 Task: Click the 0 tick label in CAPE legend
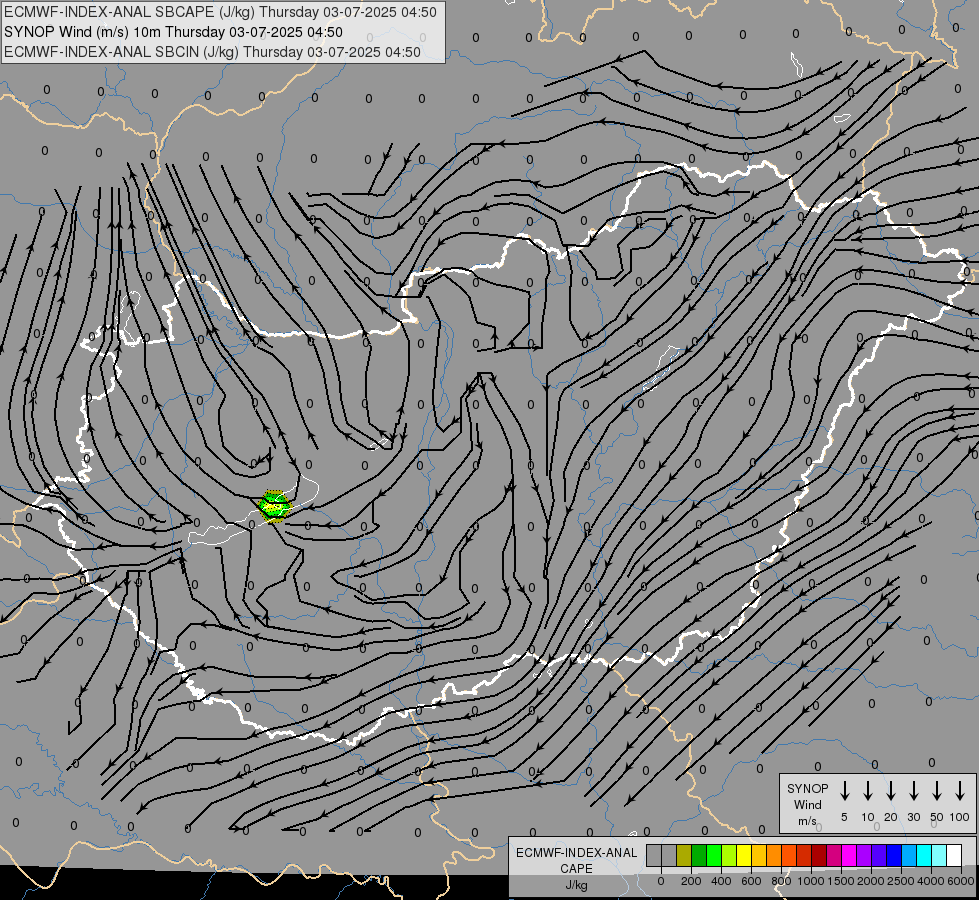(x=661, y=881)
